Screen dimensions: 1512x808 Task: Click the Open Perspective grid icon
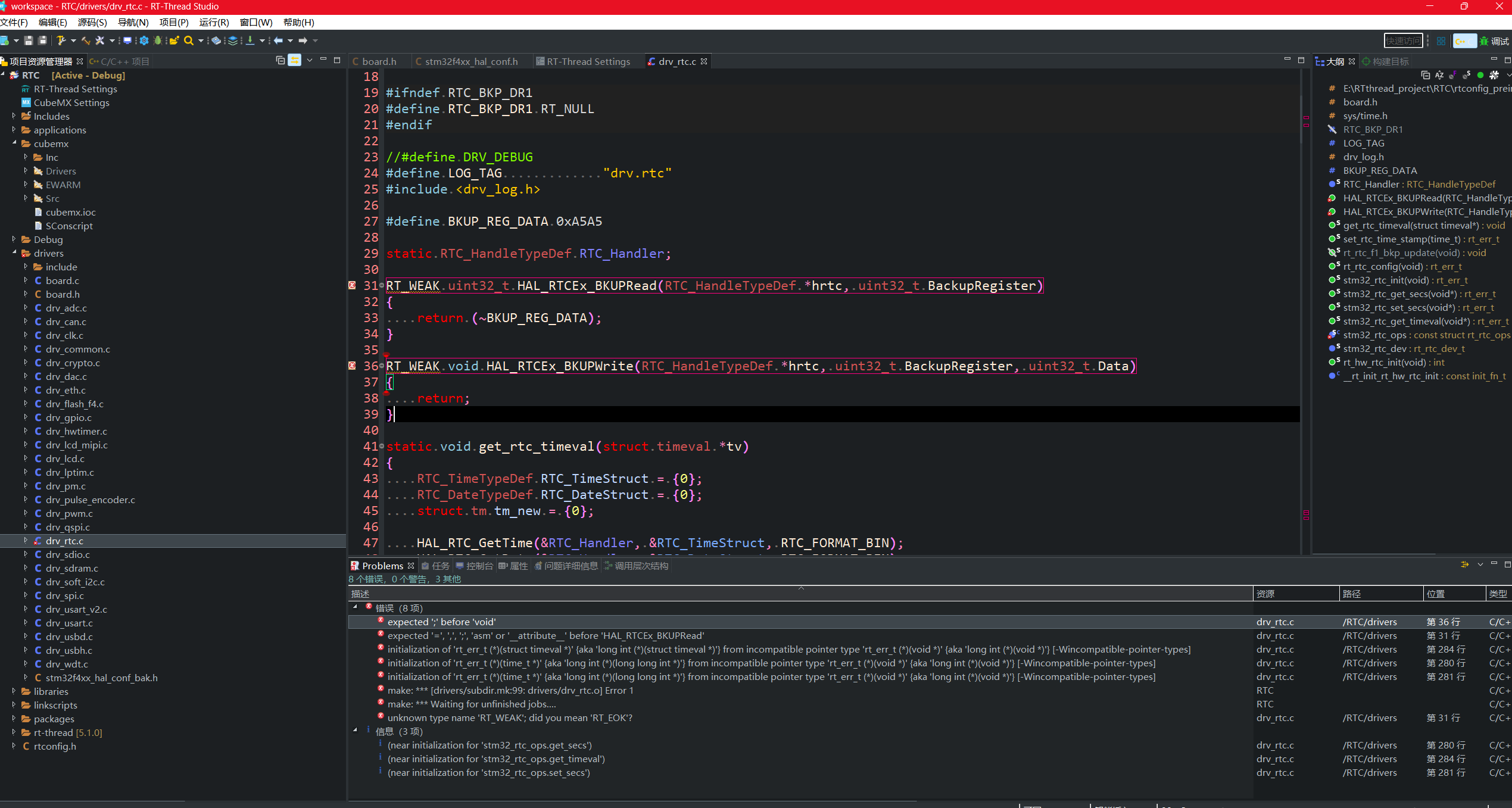coord(1441,40)
